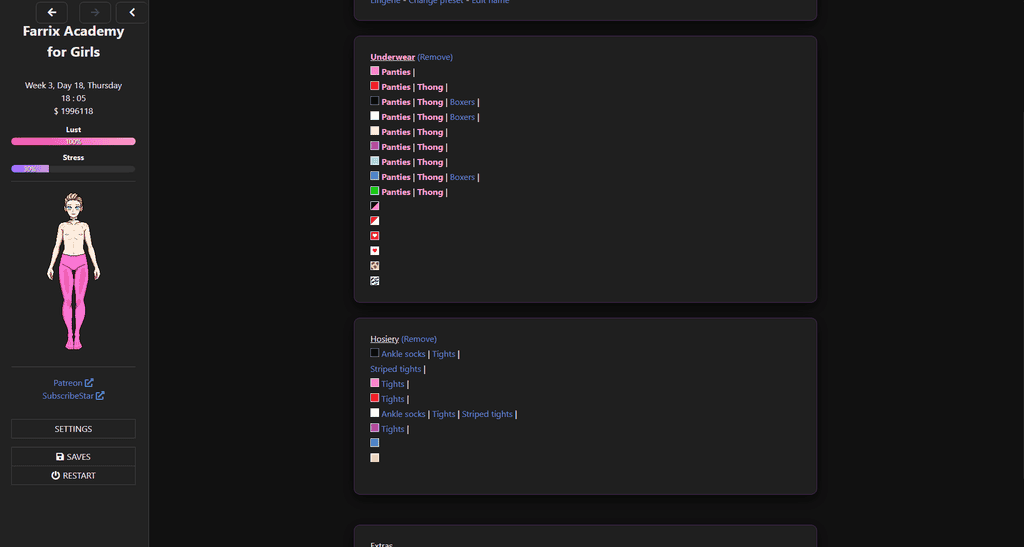Screen dimensions: 1024x547
Task: Open the SETTINGS menu
Action: click(x=73, y=429)
